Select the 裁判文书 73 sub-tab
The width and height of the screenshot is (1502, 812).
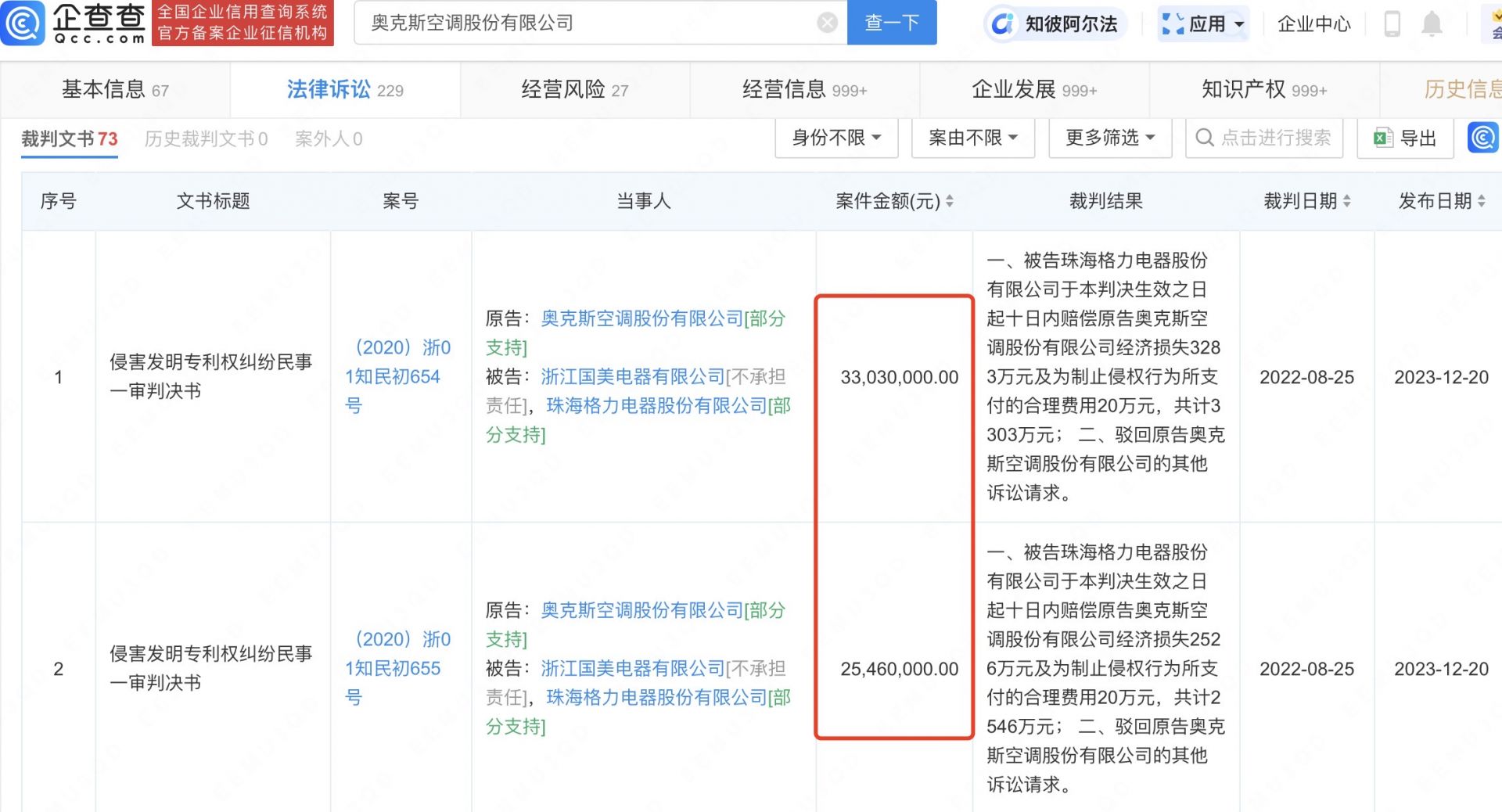point(70,139)
